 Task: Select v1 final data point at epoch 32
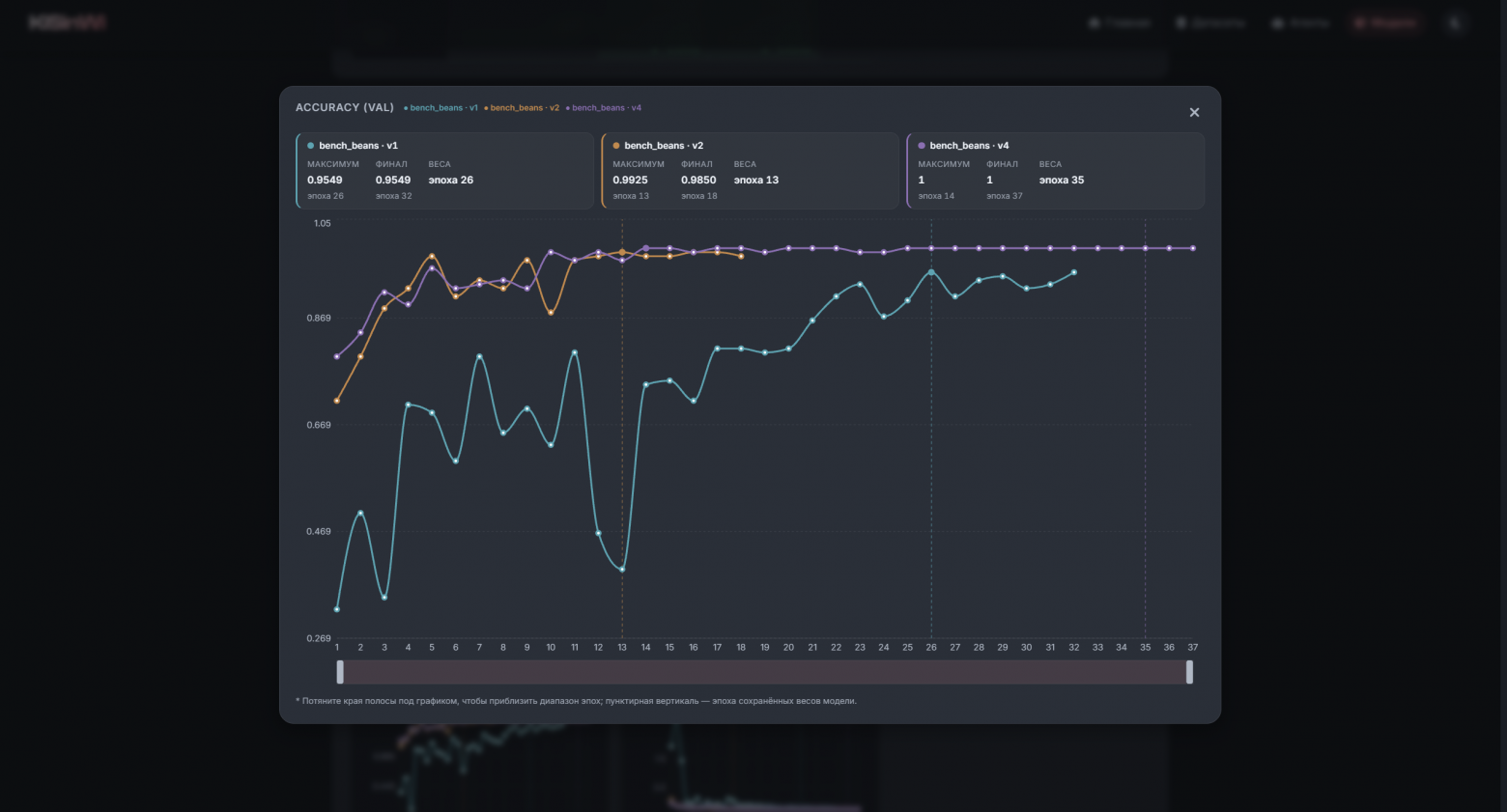coord(1074,272)
